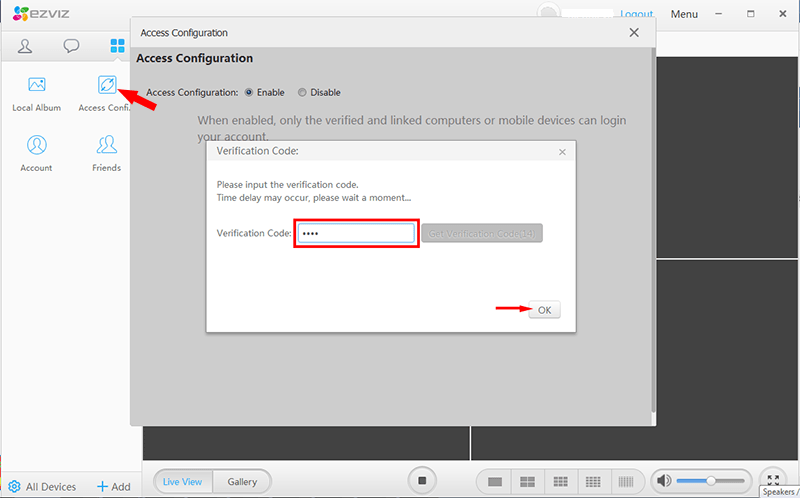Click the Verification Code input field
Viewport: 800px width, 500px height.
point(356,233)
